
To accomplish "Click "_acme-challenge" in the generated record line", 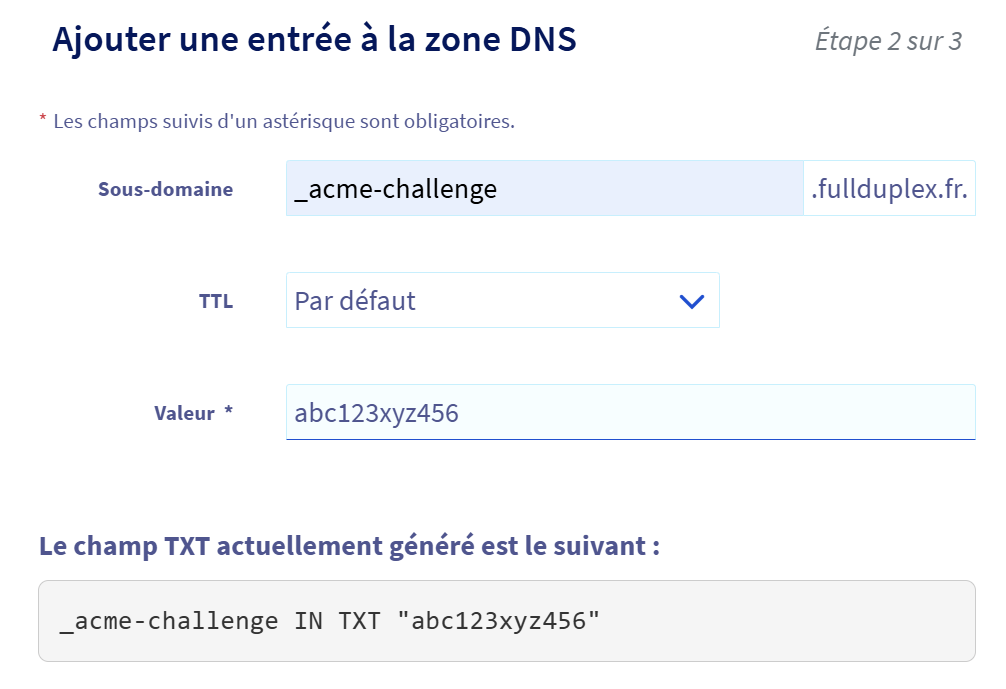I will [169, 622].
